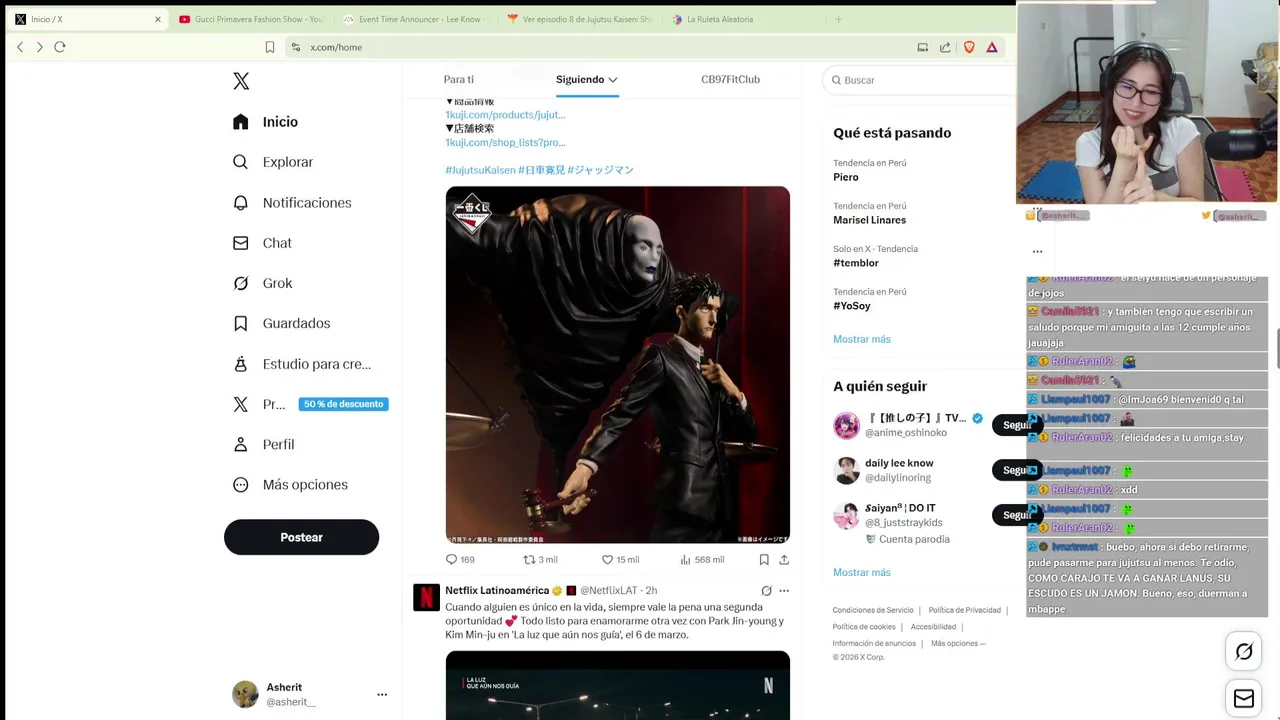Repost the post with 3 mil reposts
Image resolution: width=1280 pixels, height=720 pixels.
tap(541, 560)
